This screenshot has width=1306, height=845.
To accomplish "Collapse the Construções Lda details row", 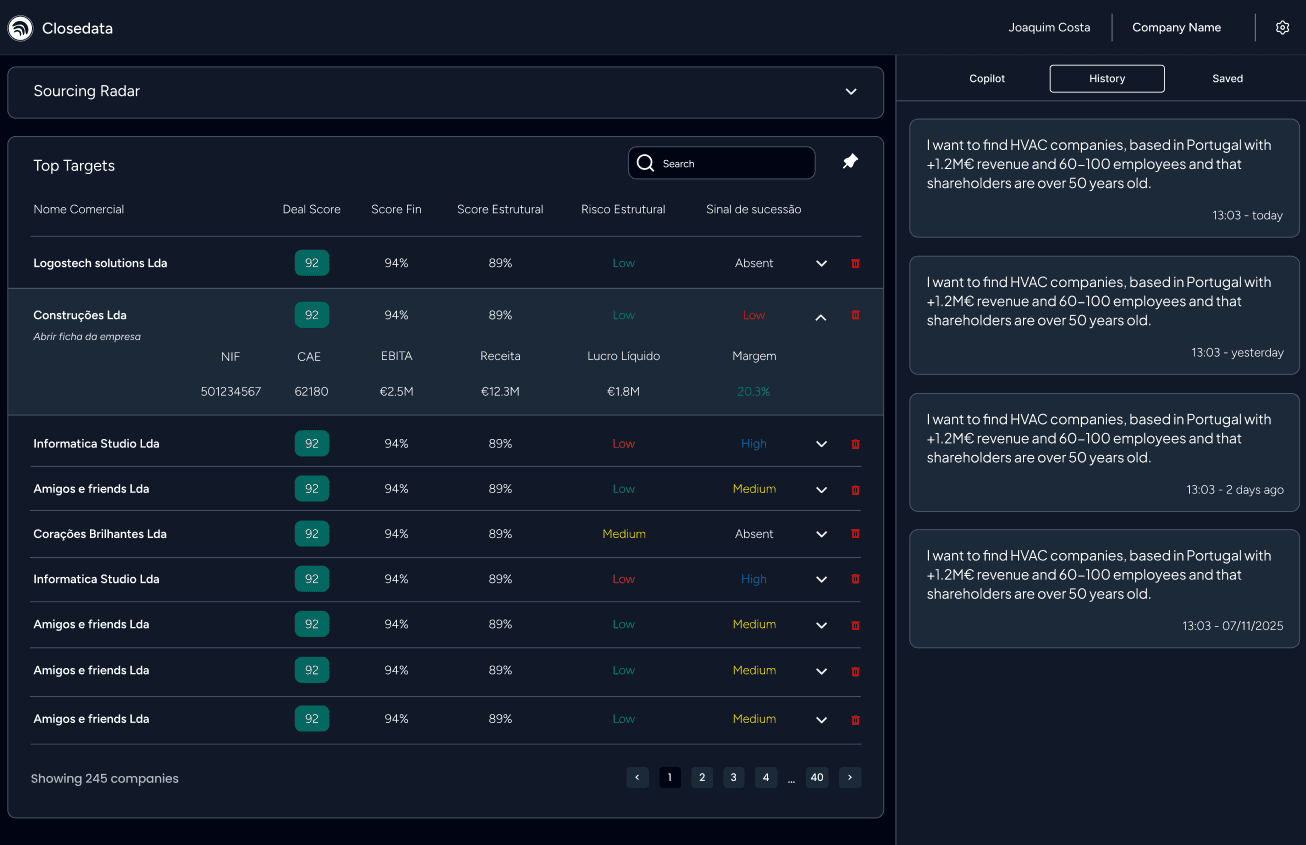I will 821,317.
